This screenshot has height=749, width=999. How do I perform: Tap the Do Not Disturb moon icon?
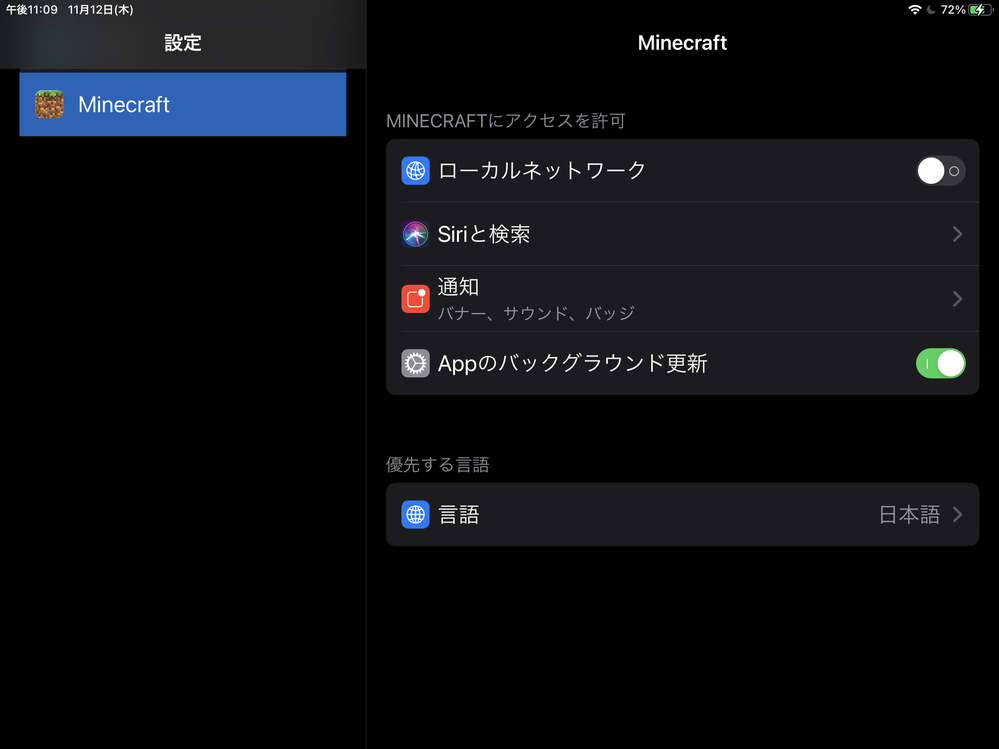pos(931,10)
